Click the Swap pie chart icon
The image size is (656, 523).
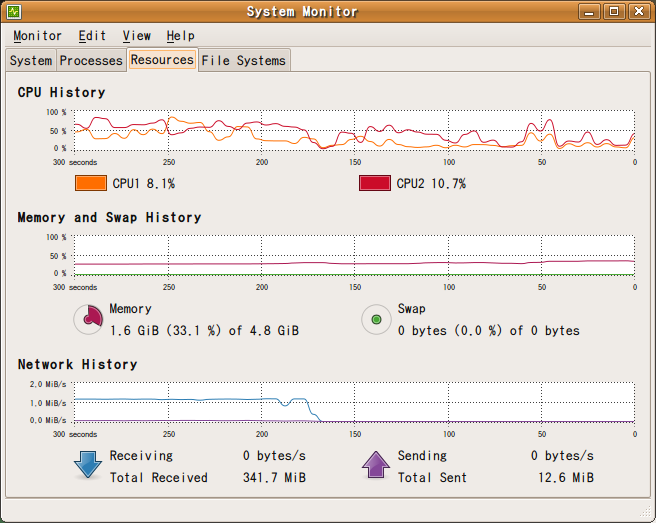(376, 319)
